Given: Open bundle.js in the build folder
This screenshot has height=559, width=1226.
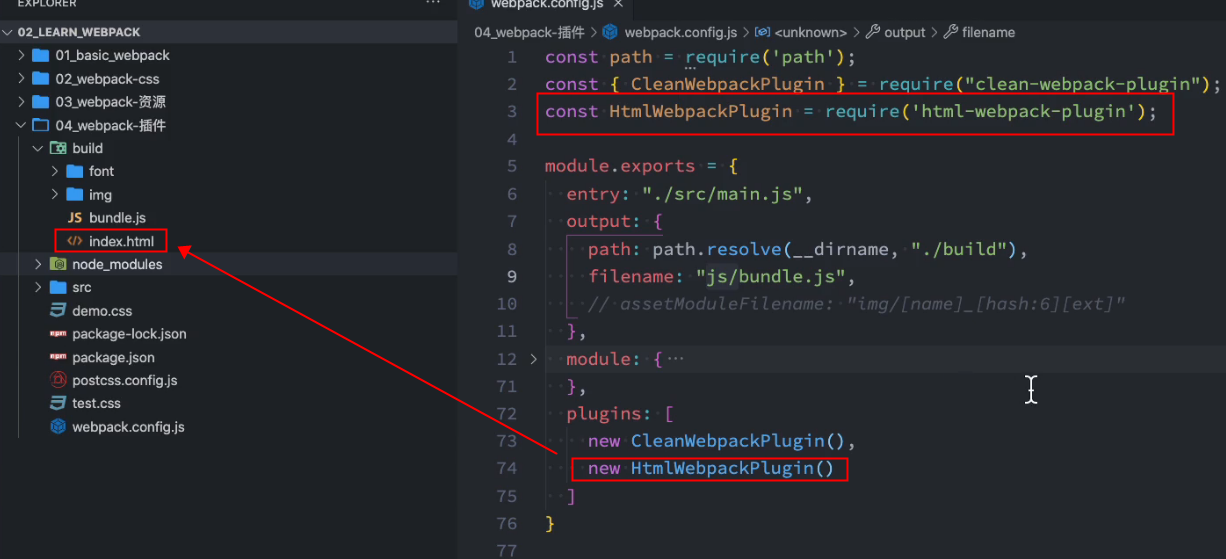Looking at the screenshot, I should (x=117, y=218).
